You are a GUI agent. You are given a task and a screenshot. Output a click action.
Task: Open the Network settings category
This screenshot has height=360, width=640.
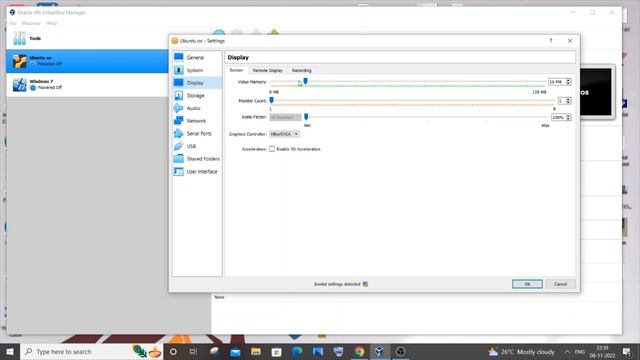click(x=197, y=121)
